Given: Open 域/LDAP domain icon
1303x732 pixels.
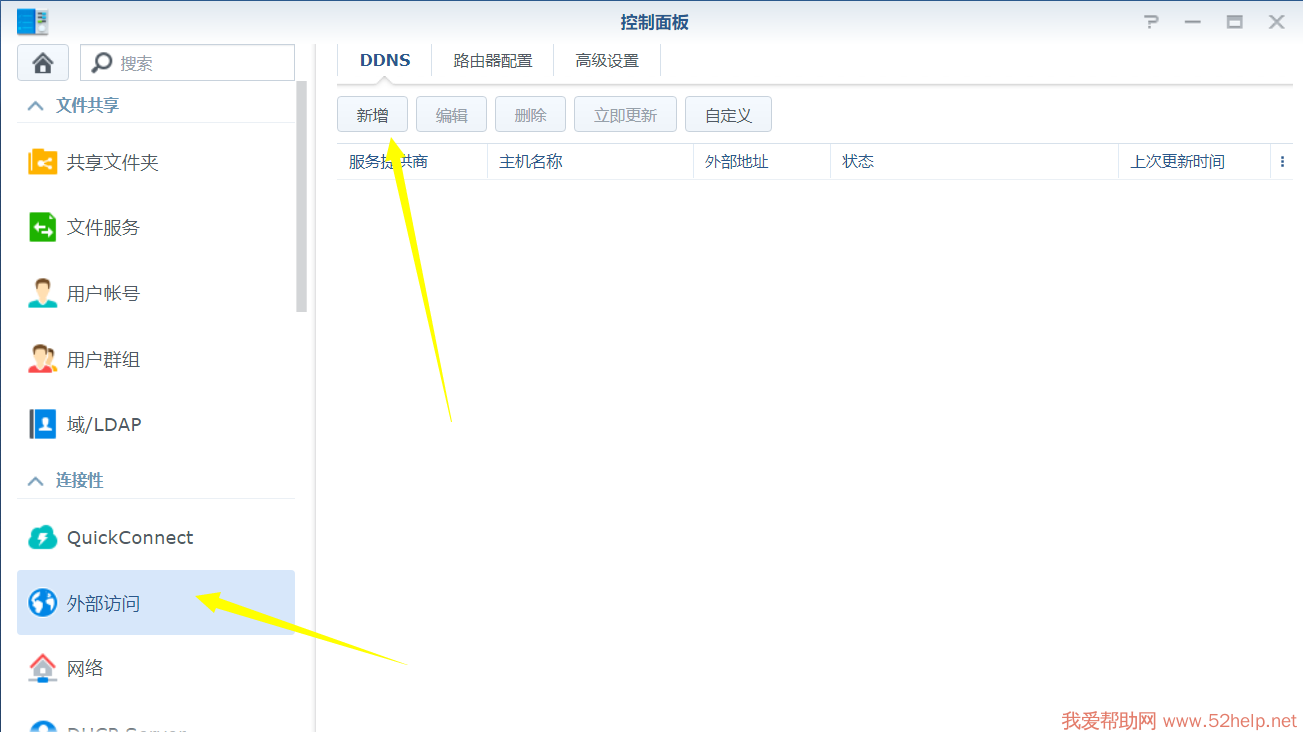Looking at the screenshot, I should 43,424.
